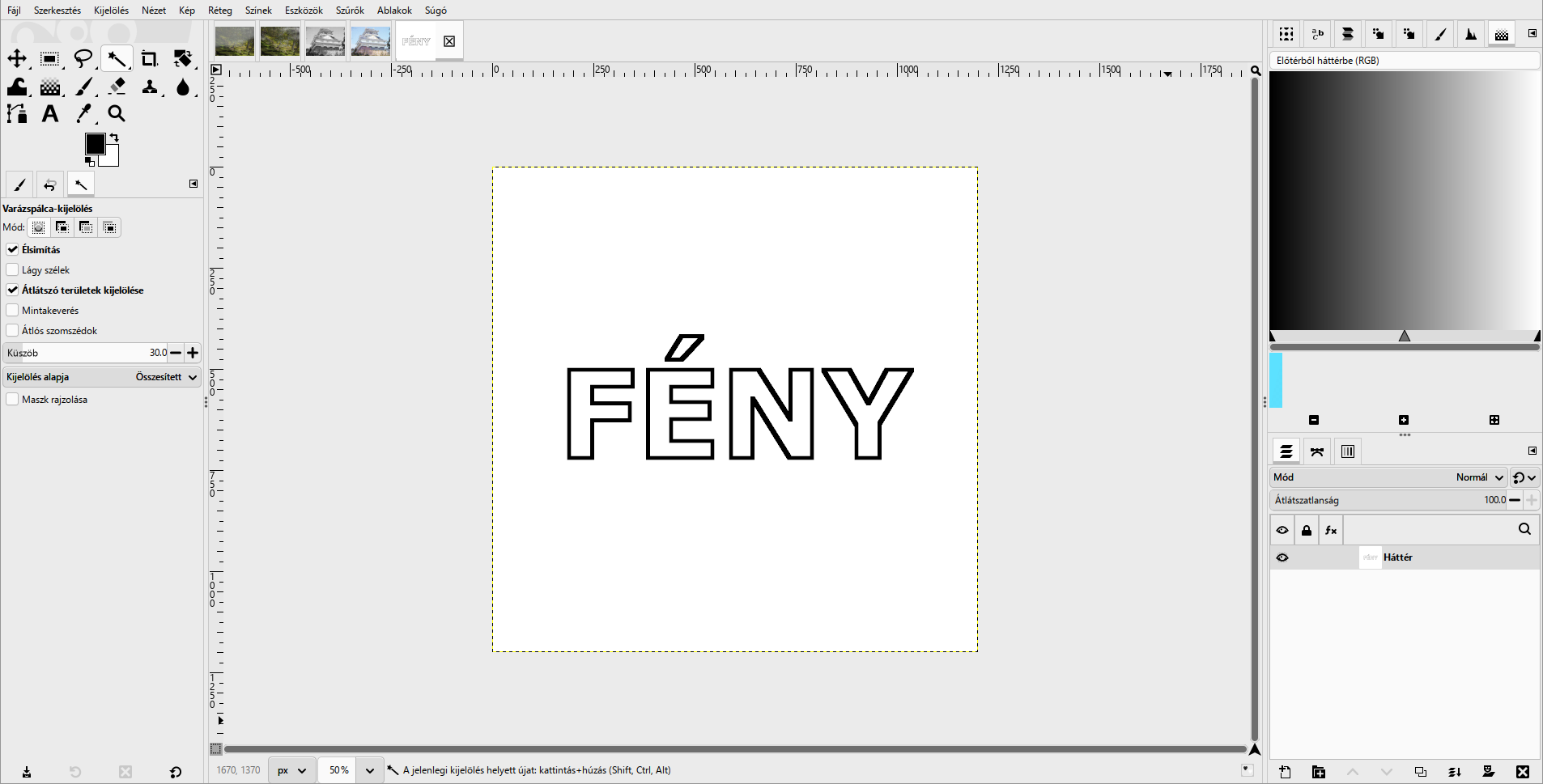Enable the Mintakeverés checkbox
Image resolution: width=1543 pixels, height=784 pixels.
click(12, 310)
